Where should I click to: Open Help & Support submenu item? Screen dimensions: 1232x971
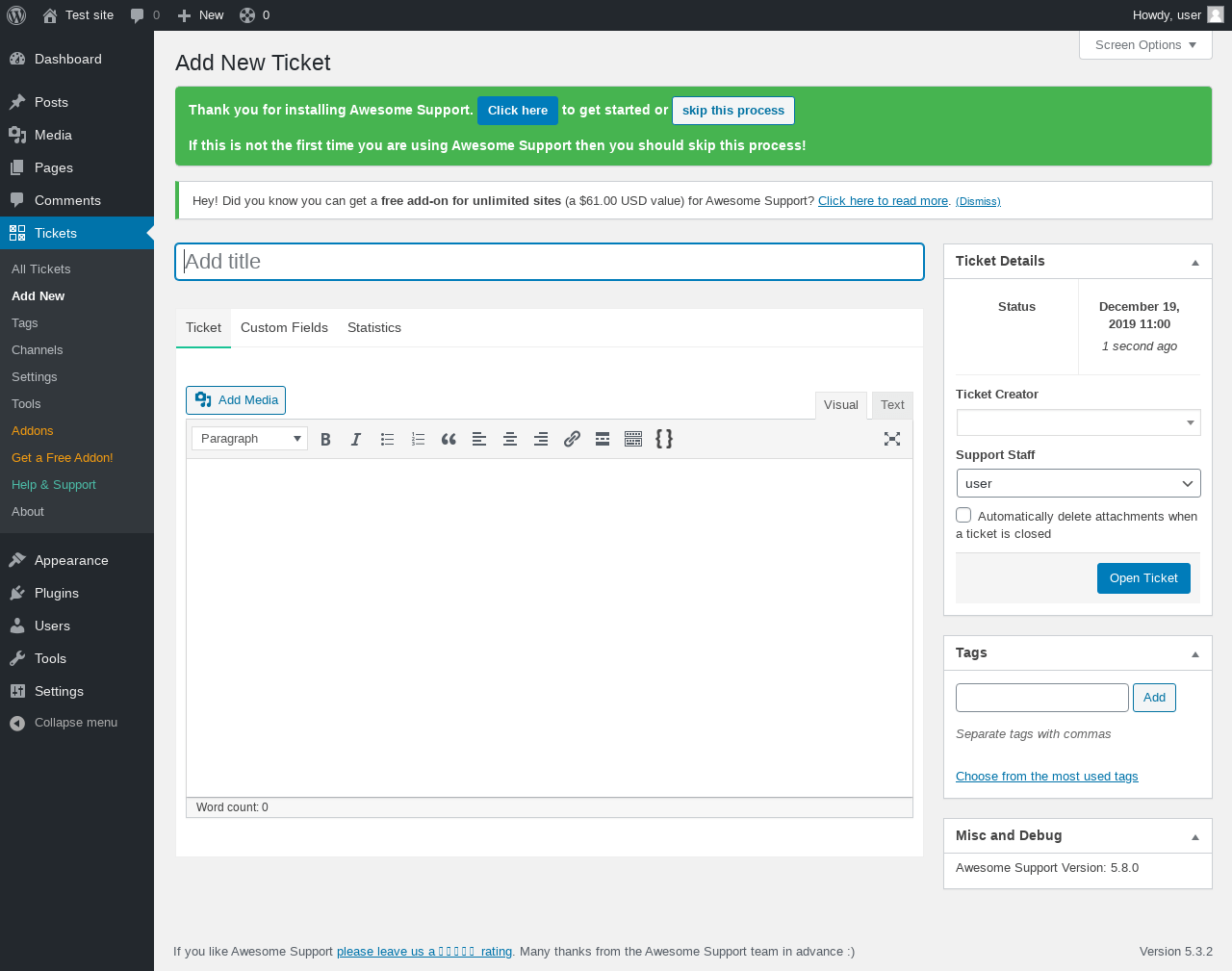54,485
